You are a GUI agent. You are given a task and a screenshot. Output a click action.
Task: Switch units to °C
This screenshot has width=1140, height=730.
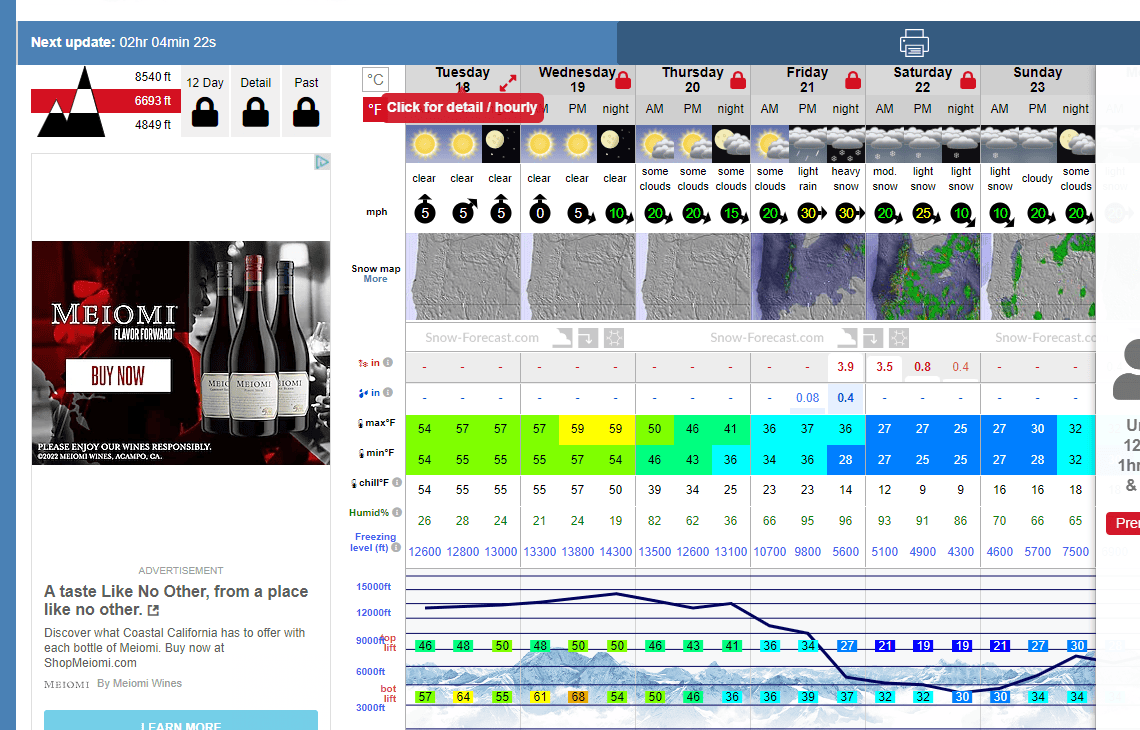375,79
